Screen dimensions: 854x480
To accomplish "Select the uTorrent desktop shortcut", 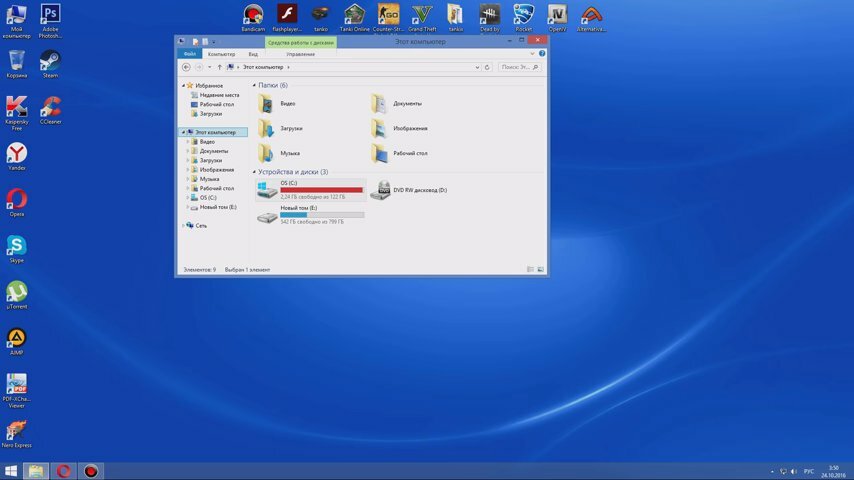I will 17,295.
